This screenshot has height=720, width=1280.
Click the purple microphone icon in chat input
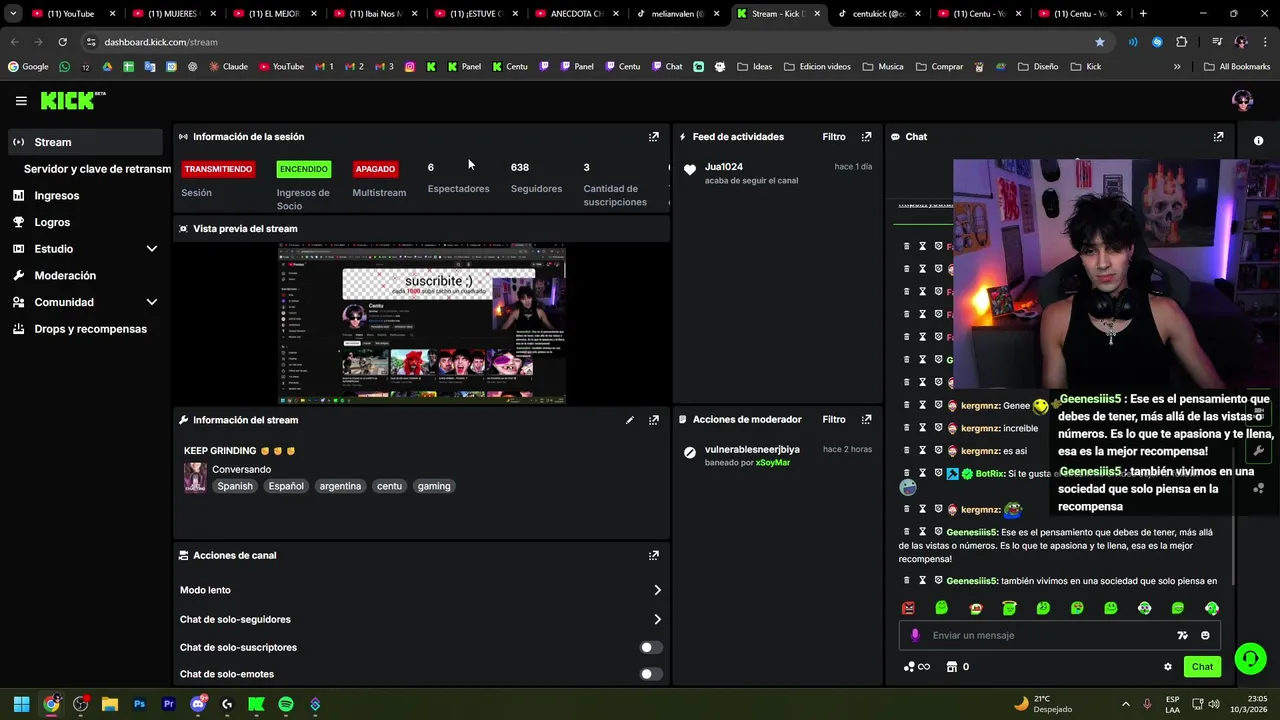(915, 635)
